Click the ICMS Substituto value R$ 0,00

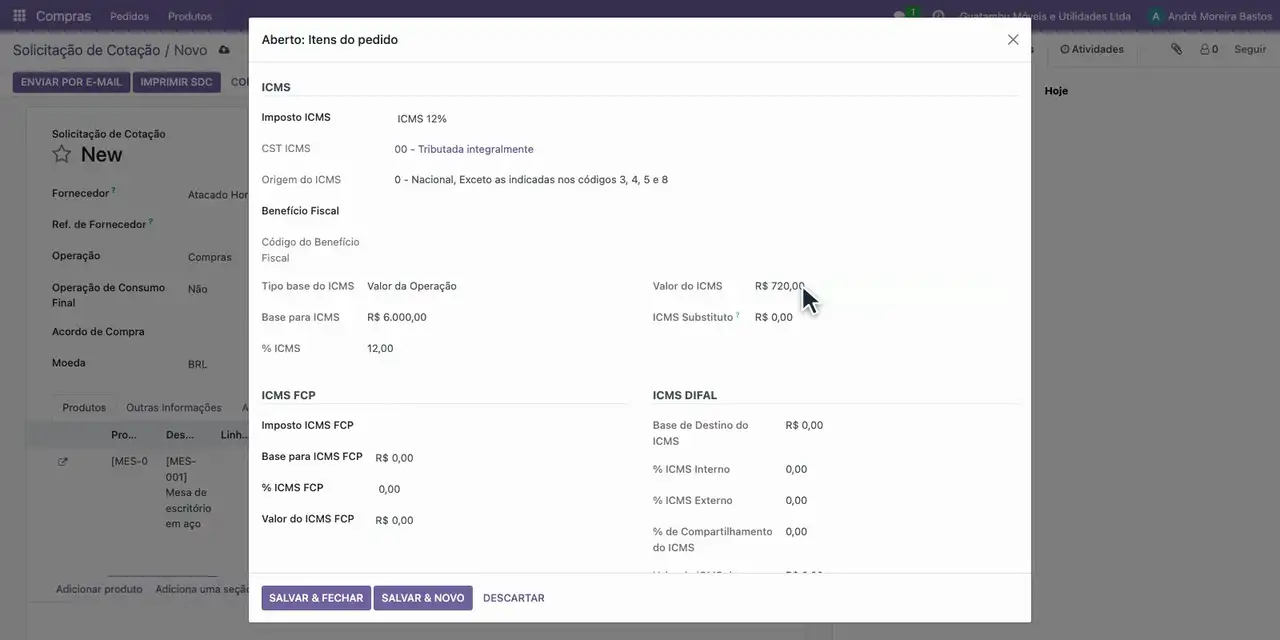pyautogui.click(x=774, y=317)
